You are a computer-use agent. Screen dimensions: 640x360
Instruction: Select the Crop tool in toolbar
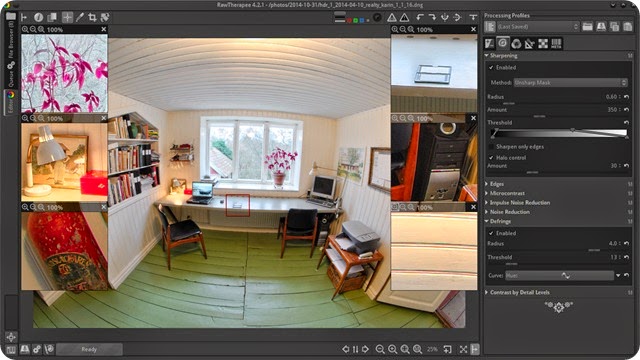tap(92, 17)
